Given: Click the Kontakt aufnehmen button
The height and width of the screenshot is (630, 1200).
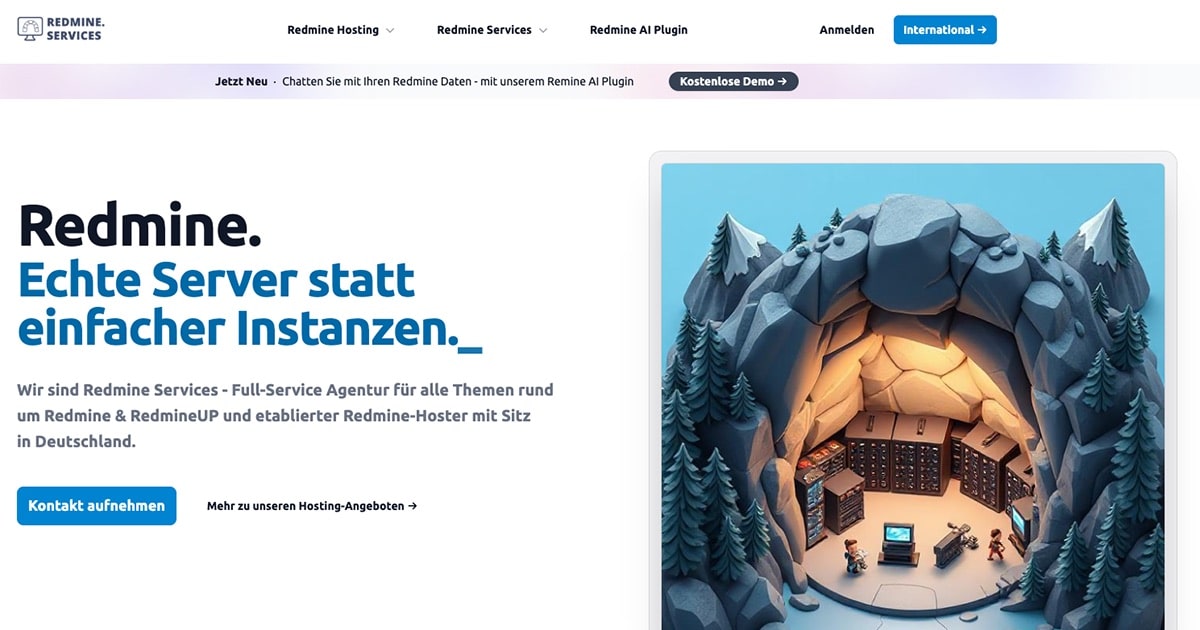Looking at the screenshot, I should click(x=97, y=506).
